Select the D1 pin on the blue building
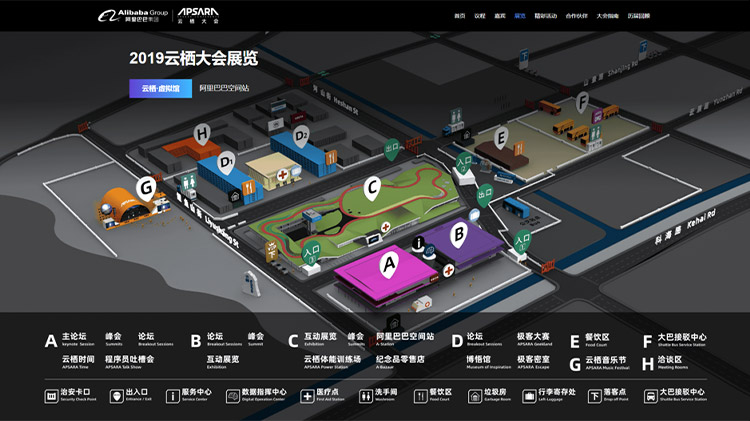 (x=225, y=164)
